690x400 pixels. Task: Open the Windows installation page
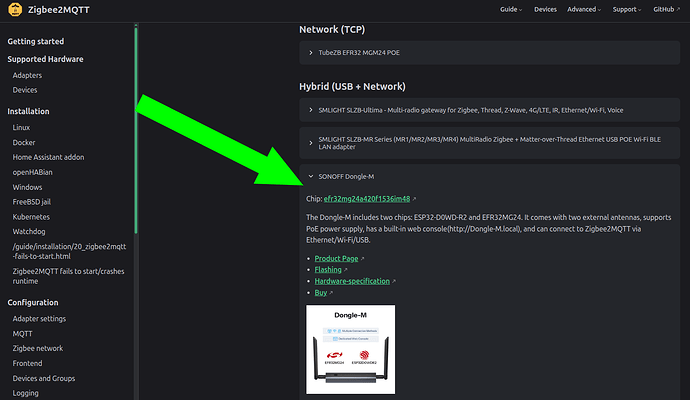tap(27, 187)
